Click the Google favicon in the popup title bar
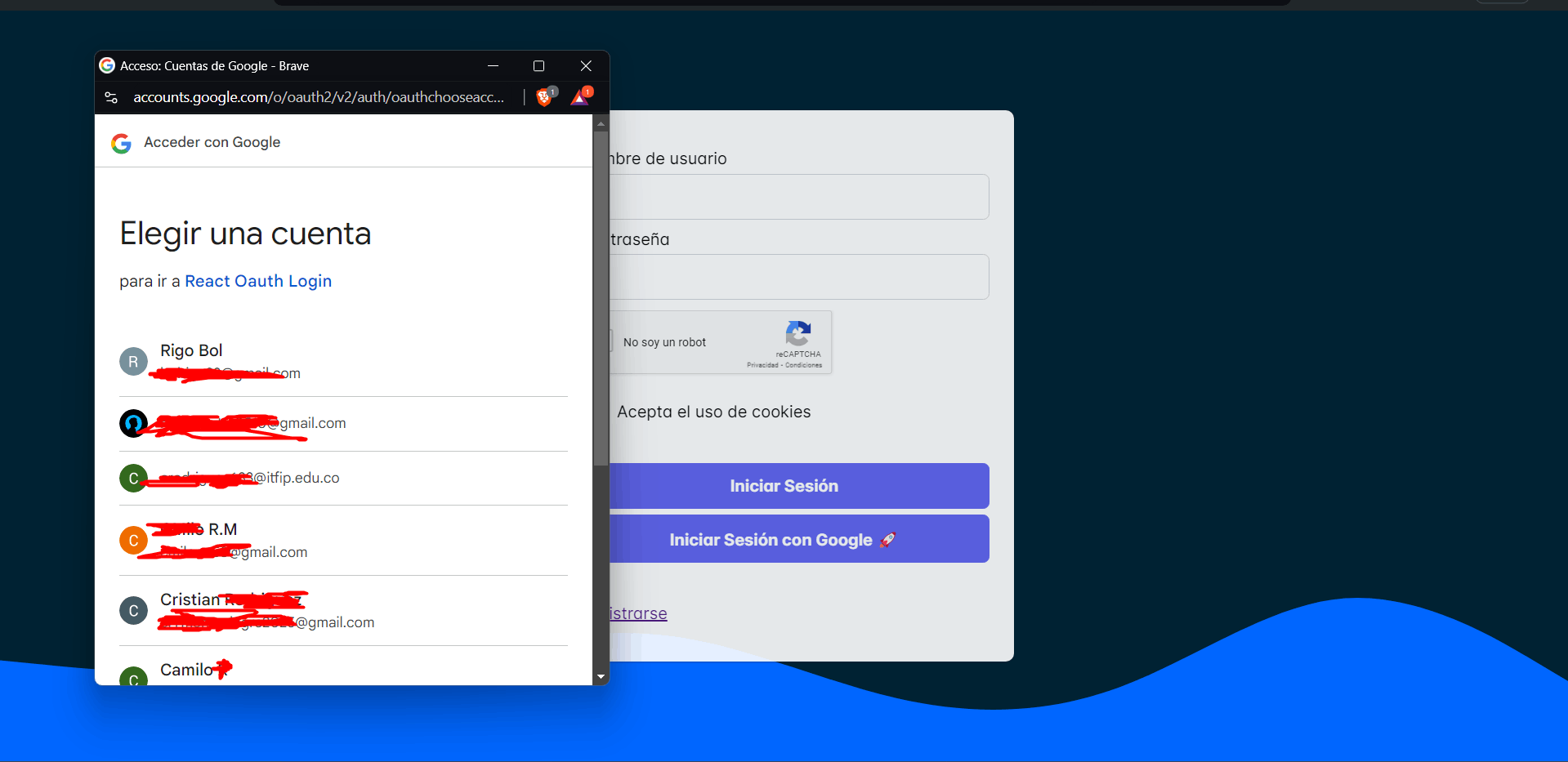 click(107, 65)
